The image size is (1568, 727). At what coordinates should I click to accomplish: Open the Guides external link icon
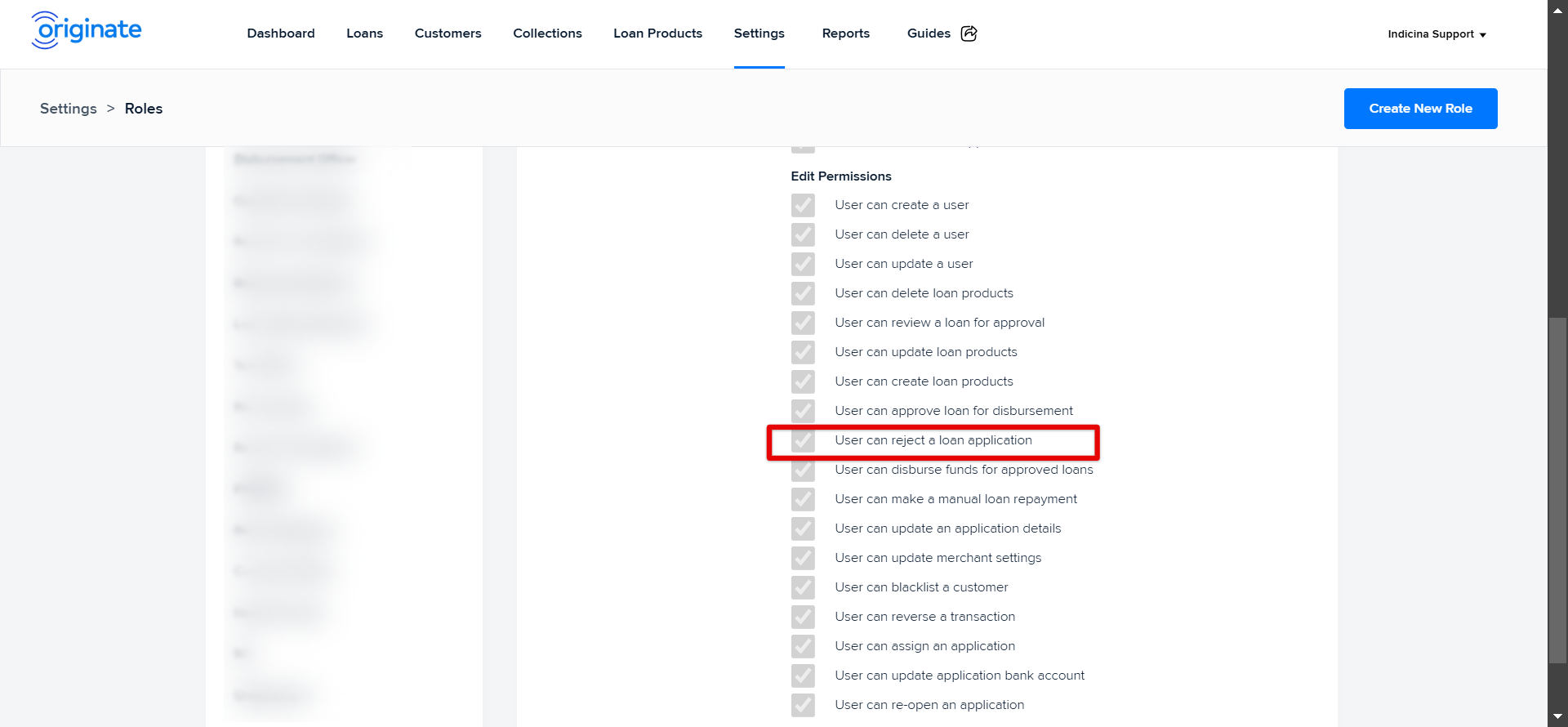[969, 33]
